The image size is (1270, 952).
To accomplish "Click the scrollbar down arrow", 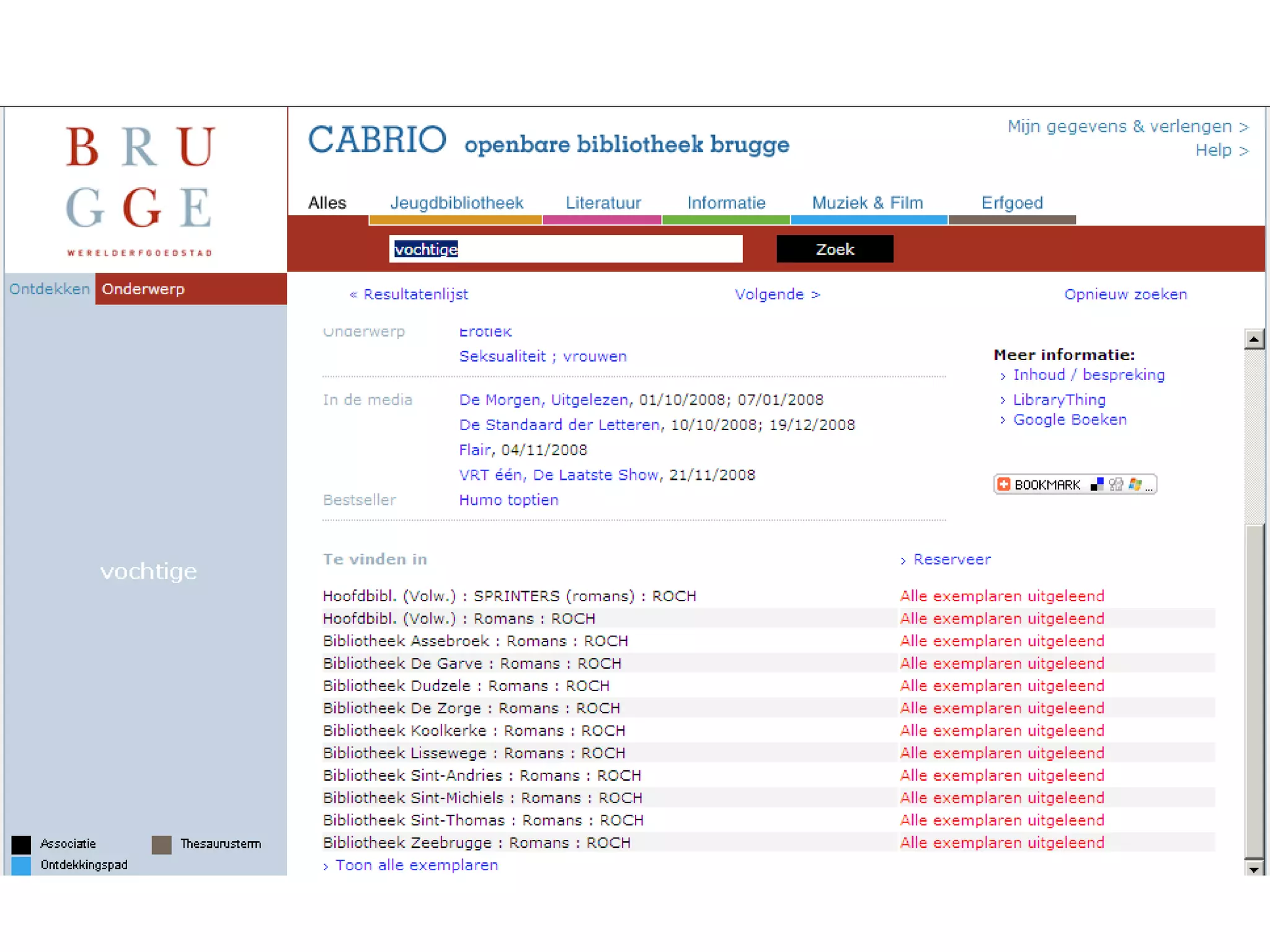I will (x=1254, y=869).
